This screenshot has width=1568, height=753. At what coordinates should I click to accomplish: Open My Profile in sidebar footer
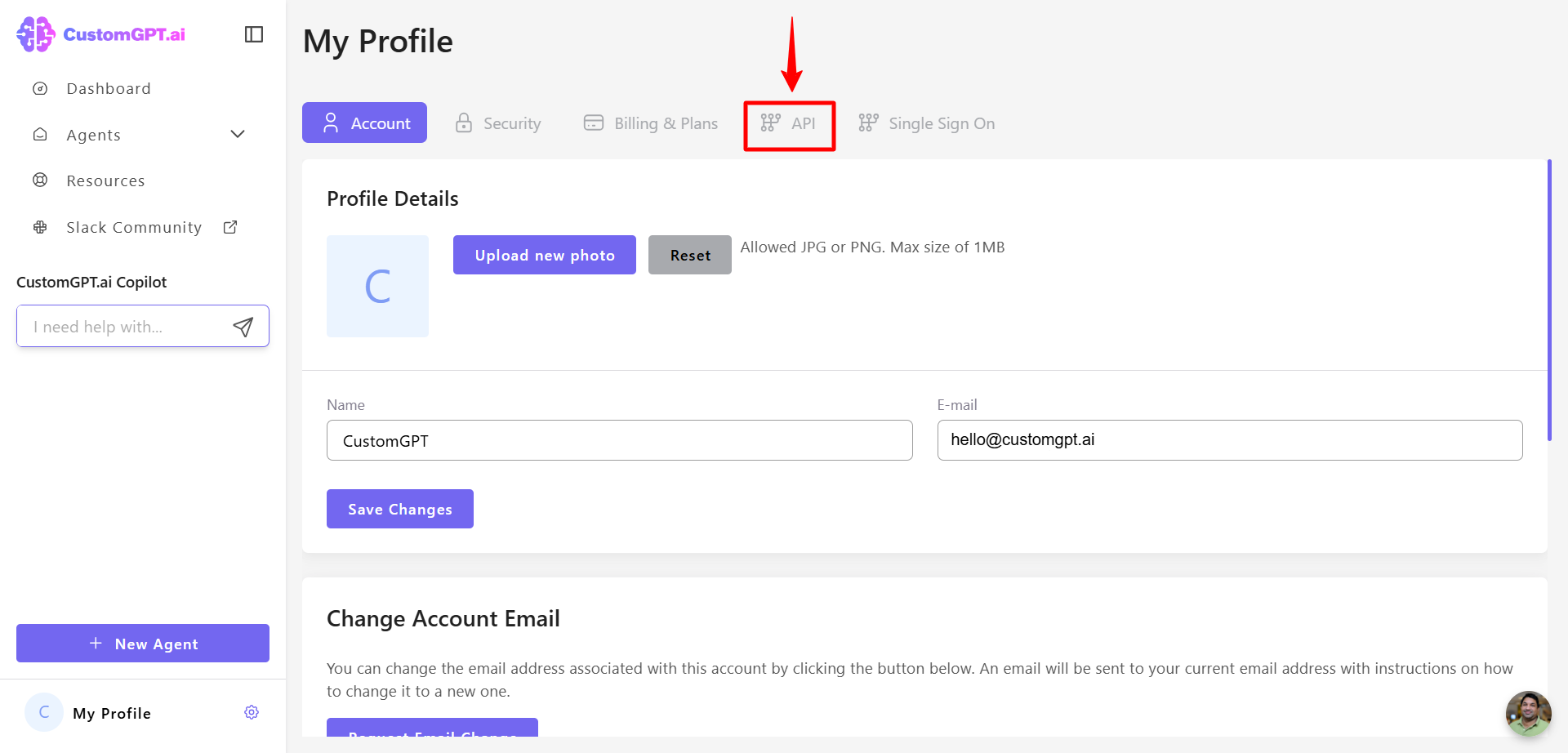pos(112,713)
